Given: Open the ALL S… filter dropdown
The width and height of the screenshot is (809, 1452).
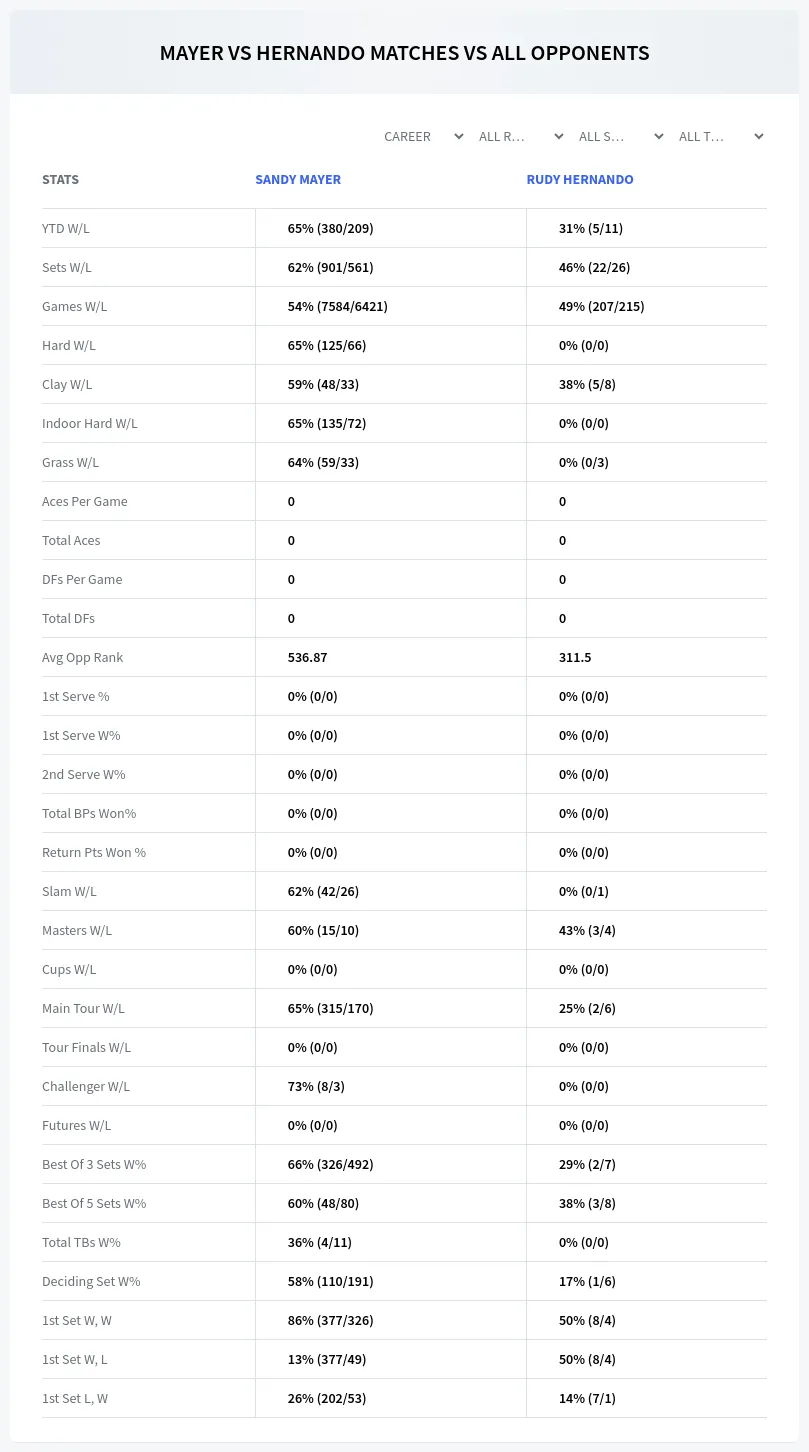Looking at the screenshot, I should pos(620,136).
